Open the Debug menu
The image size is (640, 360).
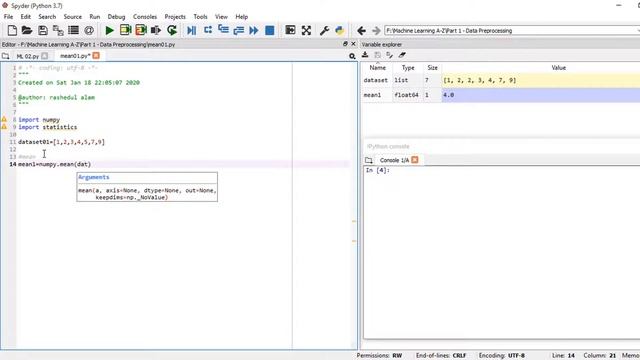click(116, 17)
